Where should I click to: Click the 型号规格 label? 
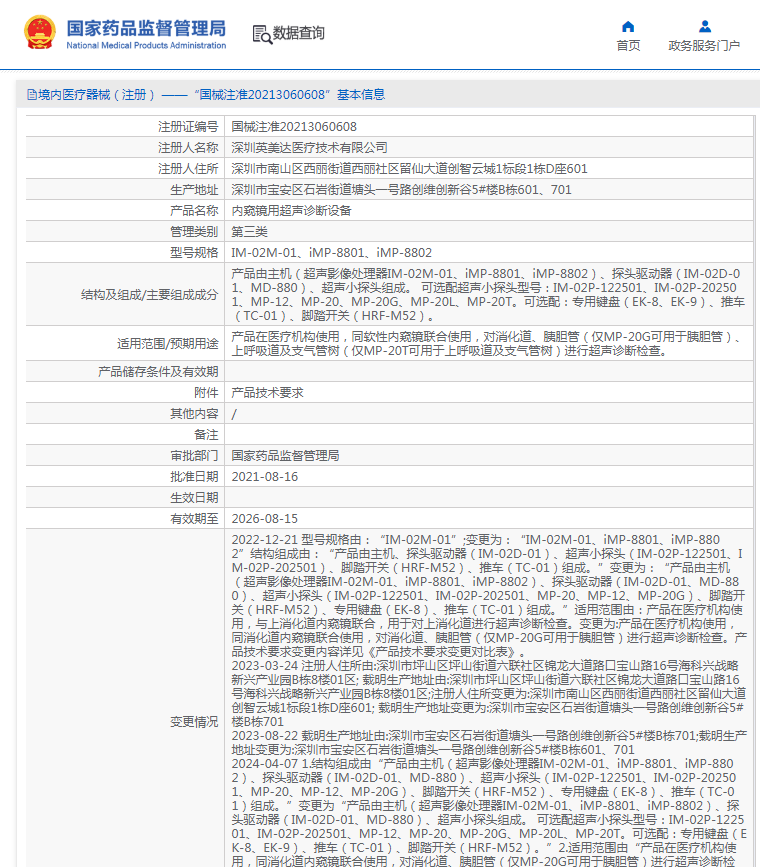click(x=194, y=253)
